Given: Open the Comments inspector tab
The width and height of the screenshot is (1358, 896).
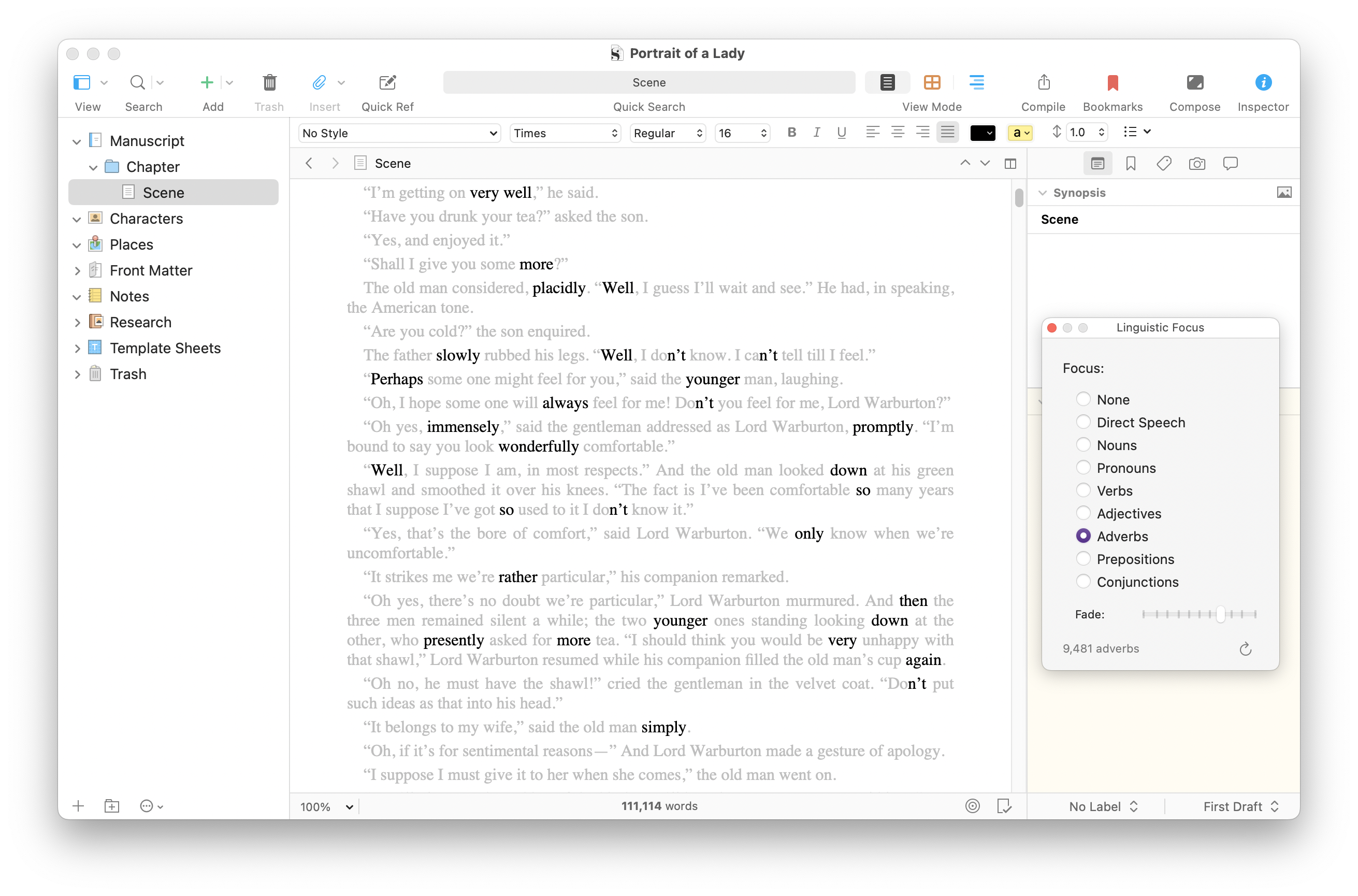Looking at the screenshot, I should click(1230, 164).
